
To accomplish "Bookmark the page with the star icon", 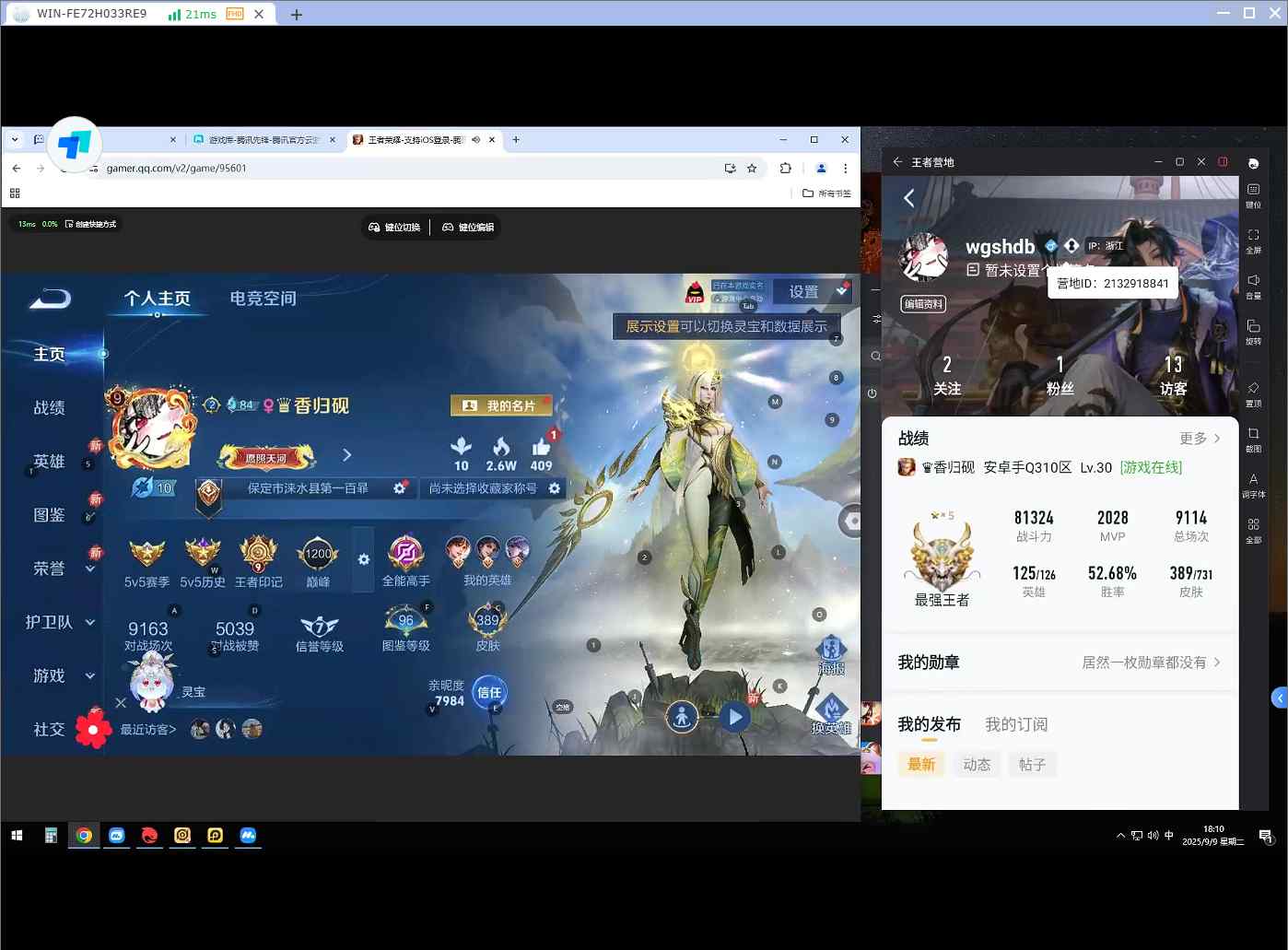I will point(752,169).
